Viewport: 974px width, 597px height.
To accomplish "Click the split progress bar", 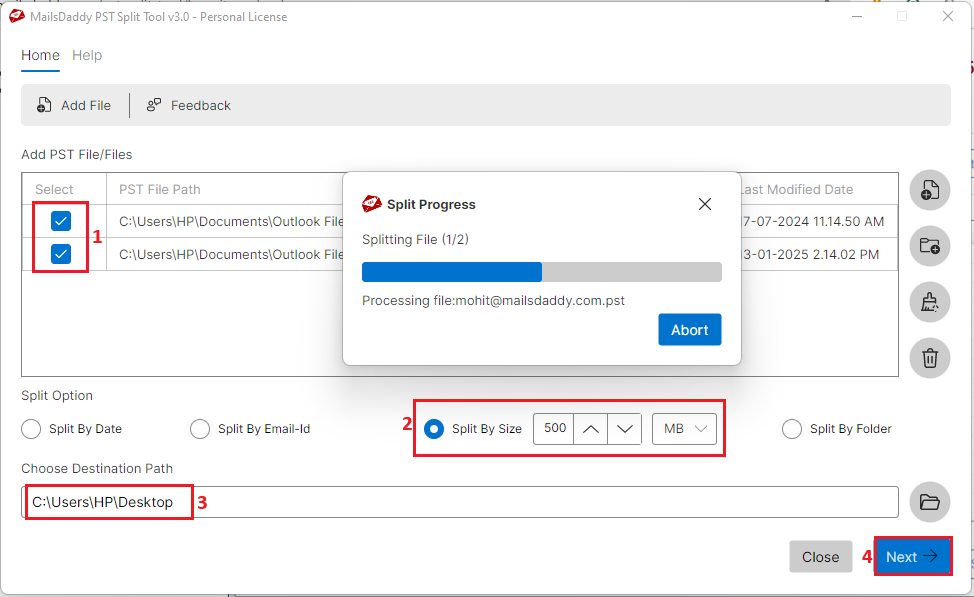I will pyautogui.click(x=542, y=272).
